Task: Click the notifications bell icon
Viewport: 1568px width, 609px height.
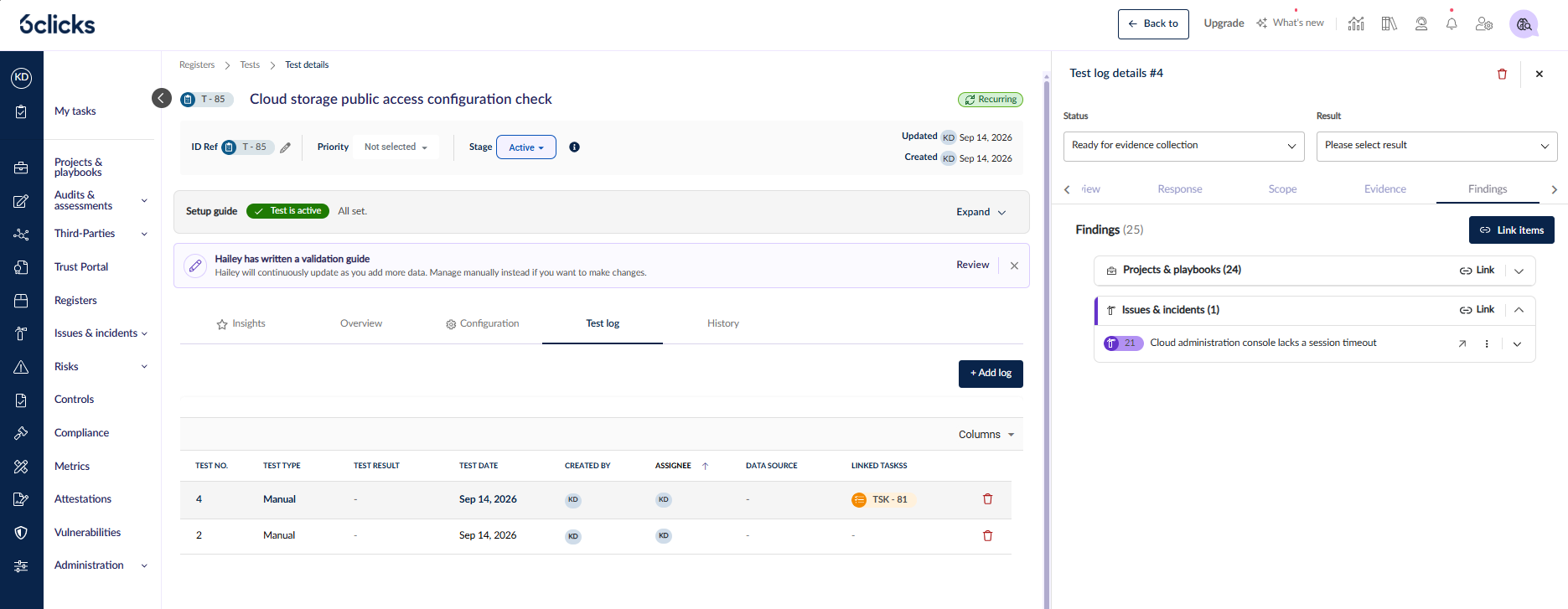Action: click(x=1452, y=23)
